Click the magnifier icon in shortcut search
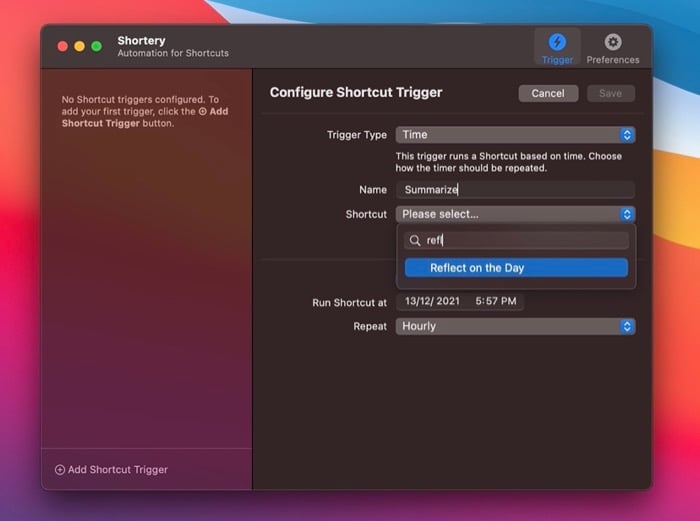This screenshot has height=521, width=700. 415,240
